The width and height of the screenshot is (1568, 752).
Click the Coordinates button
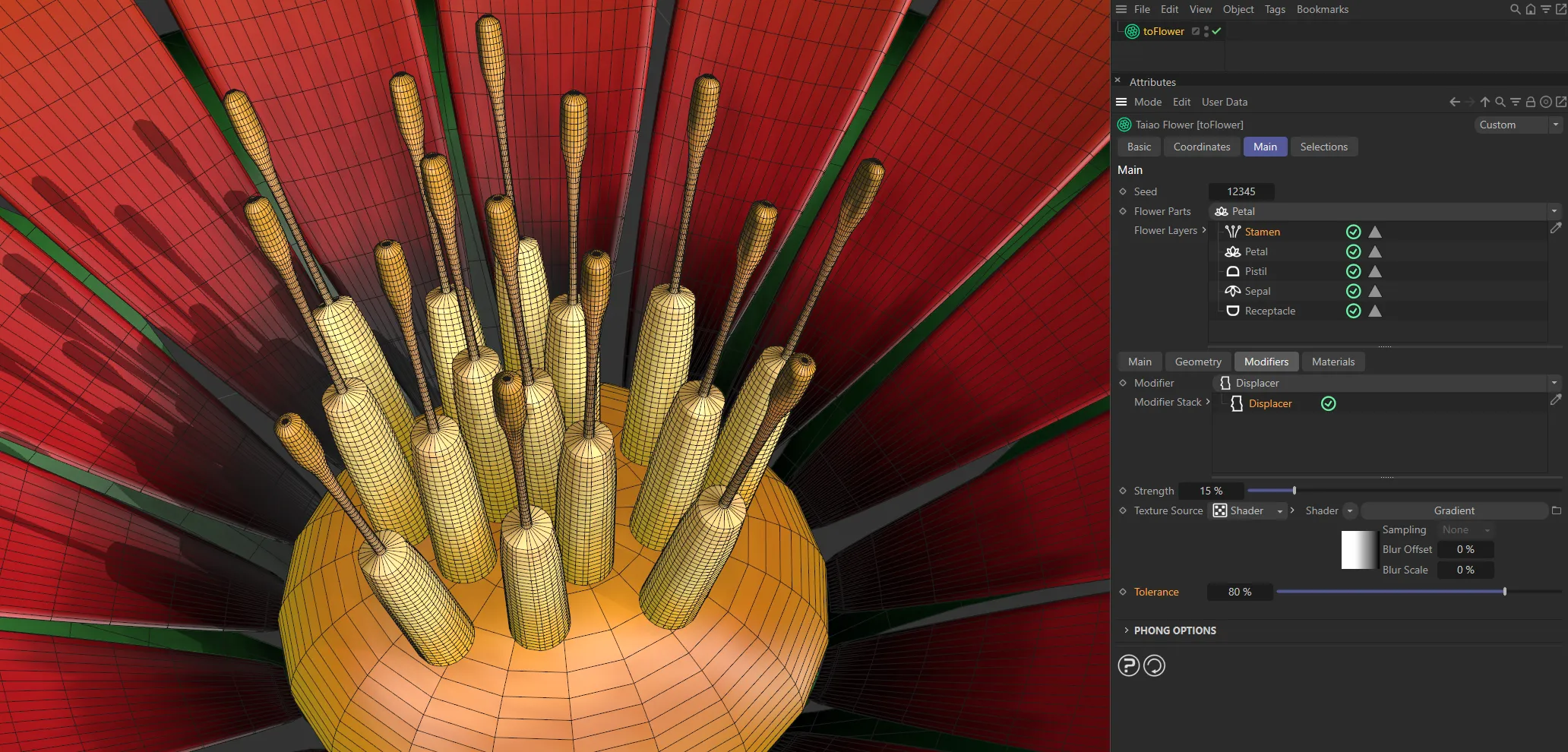[1201, 146]
